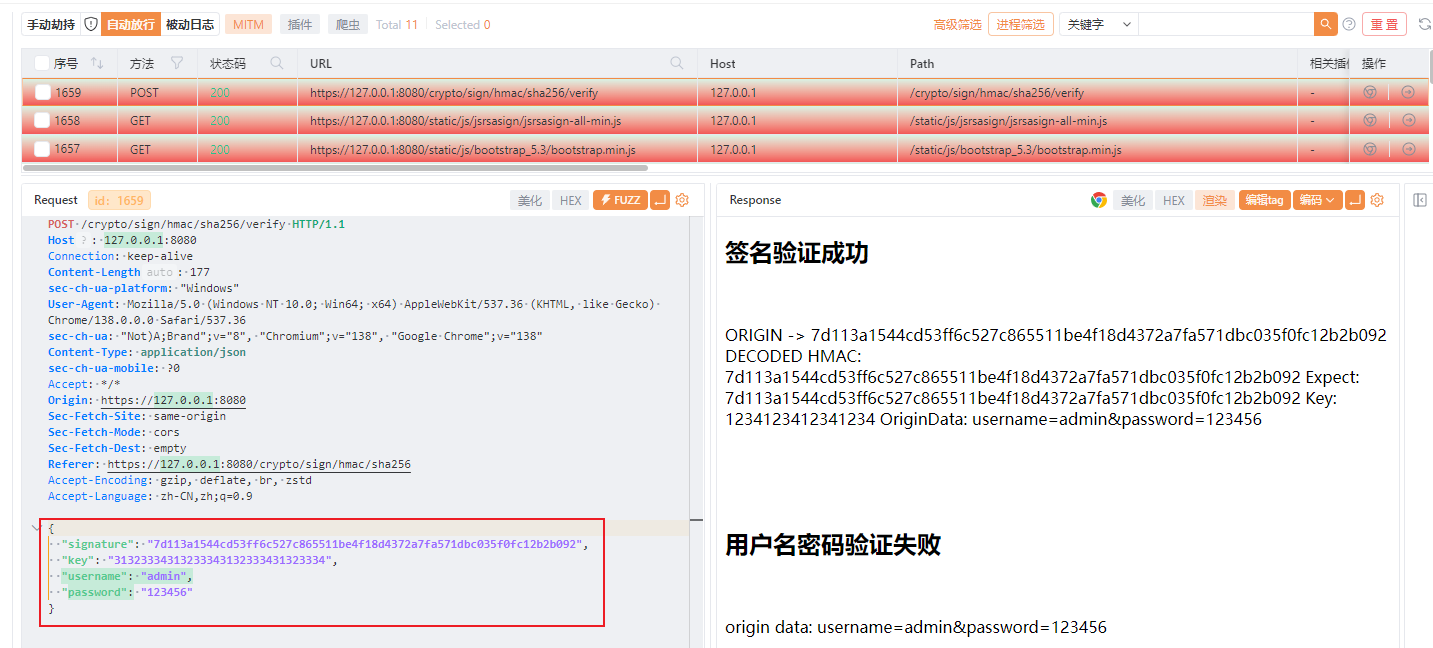Click the "password" key in the JSON
This screenshot has width=1433, height=648.
95,592
